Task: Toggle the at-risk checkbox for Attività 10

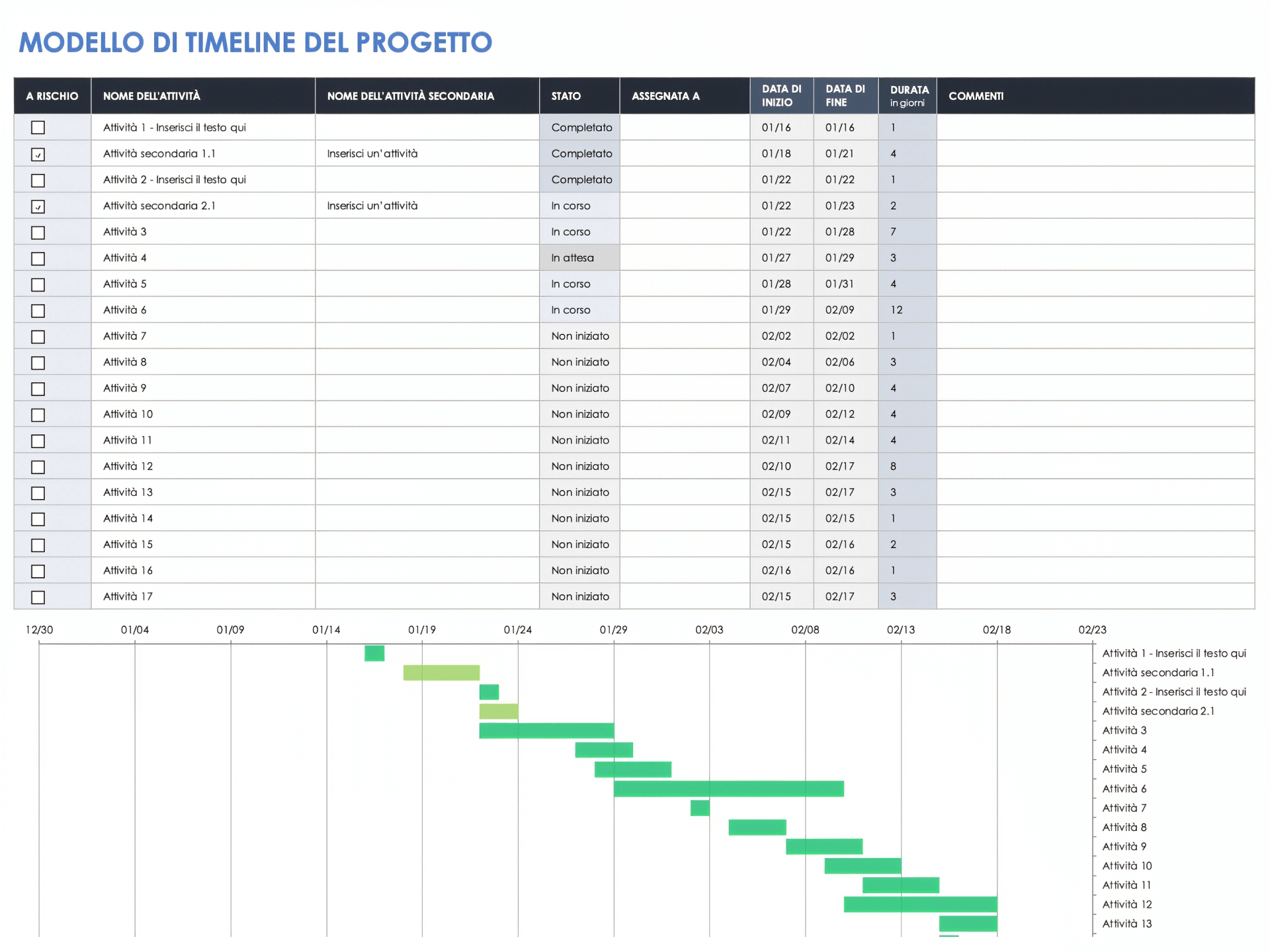Action: [x=38, y=415]
